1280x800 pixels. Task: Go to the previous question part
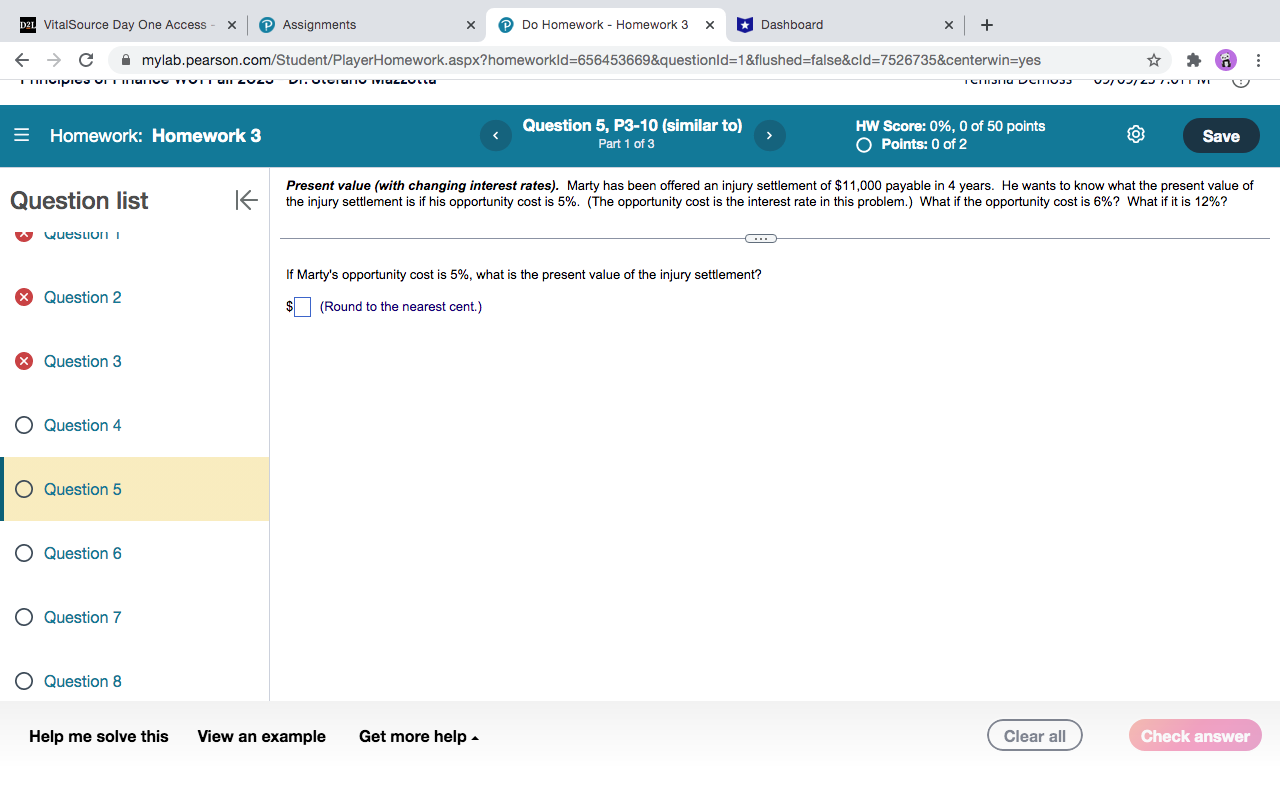495,135
